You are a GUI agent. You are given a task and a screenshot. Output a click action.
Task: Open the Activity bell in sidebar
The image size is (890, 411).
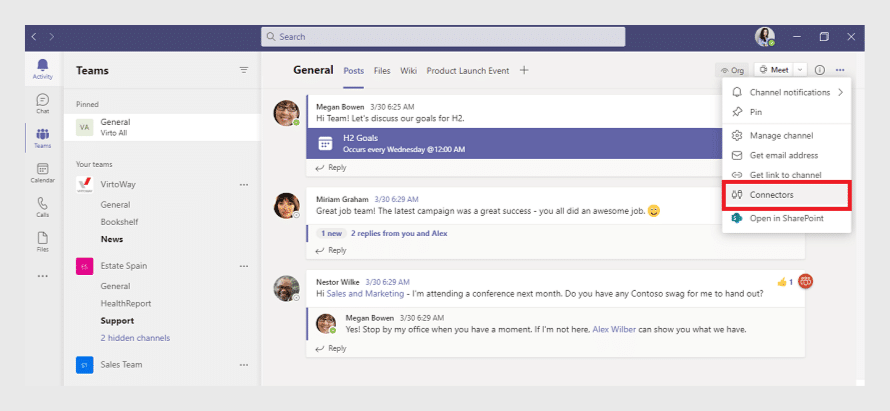pyautogui.click(x=43, y=69)
